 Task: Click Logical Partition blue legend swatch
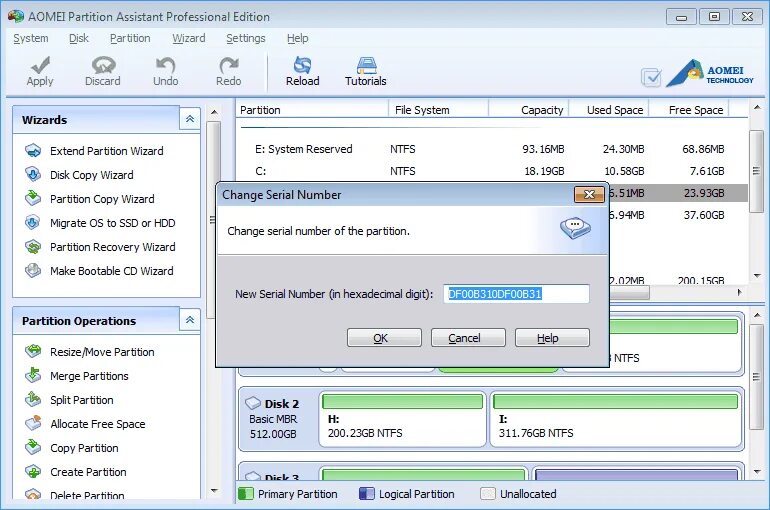pyautogui.click(x=366, y=494)
